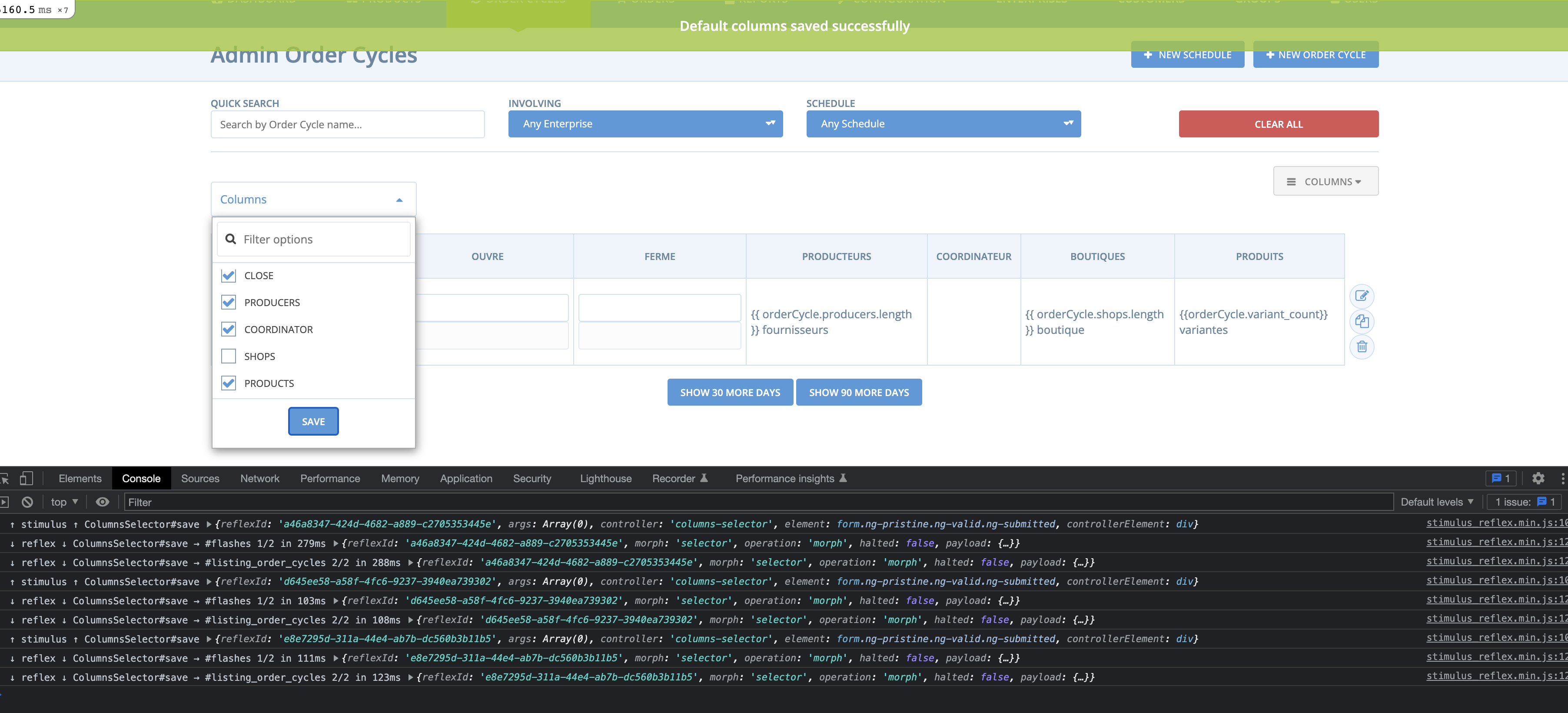The image size is (1568, 713).
Task: Expand the COLUMNS dropdown on the right
Action: [x=1325, y=181]
